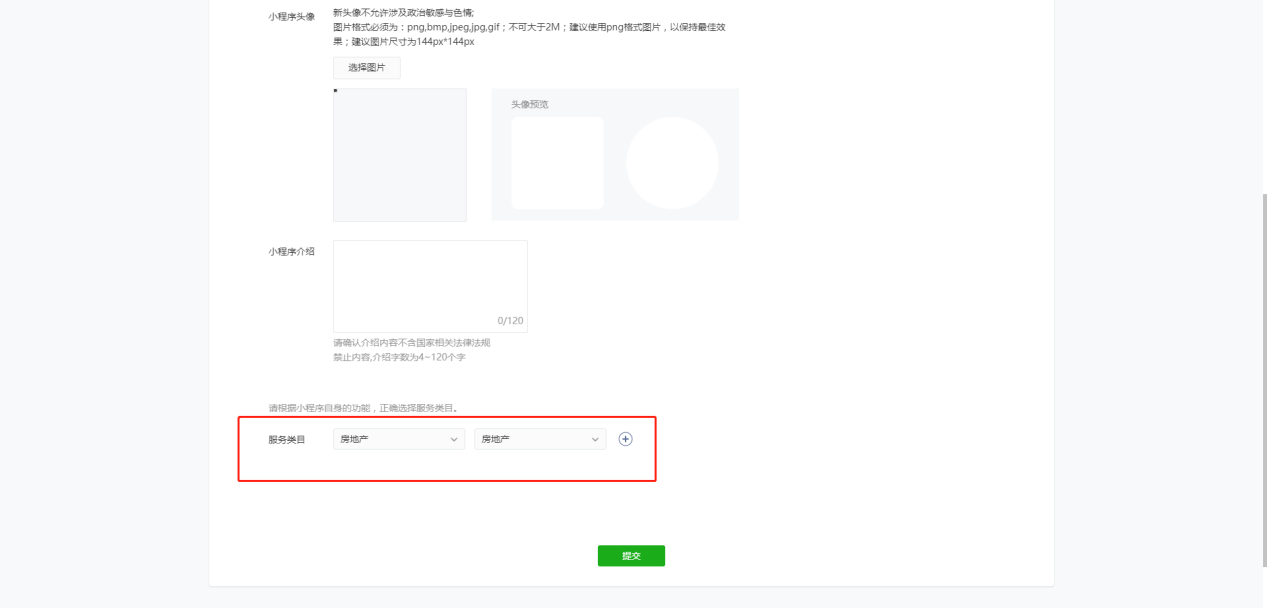The width and height of the screenshot is (1267, 608).
Task: Select the circular avatar preview
Action: tap(672, 163)
